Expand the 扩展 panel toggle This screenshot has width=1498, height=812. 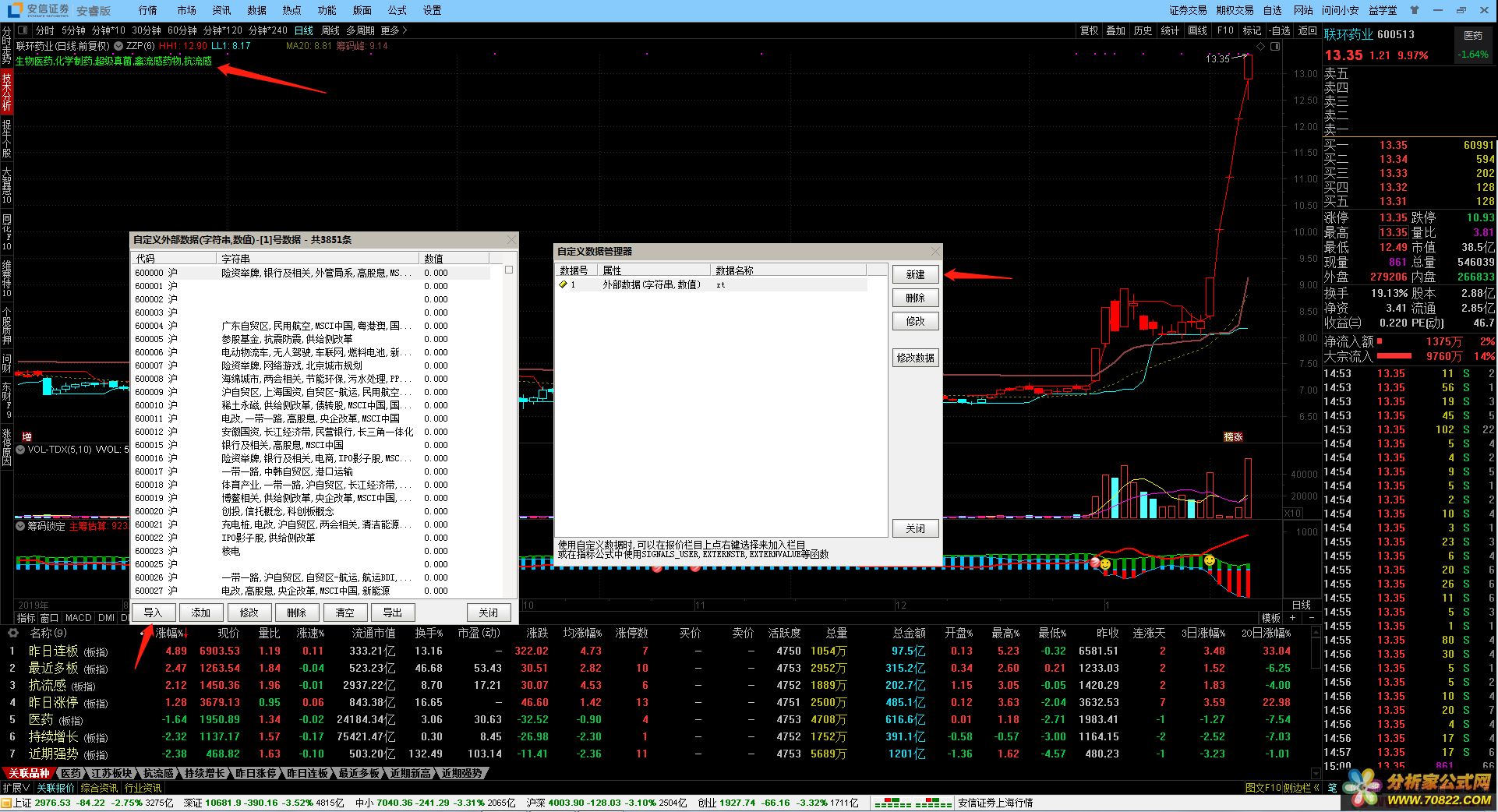pos(16,788)
